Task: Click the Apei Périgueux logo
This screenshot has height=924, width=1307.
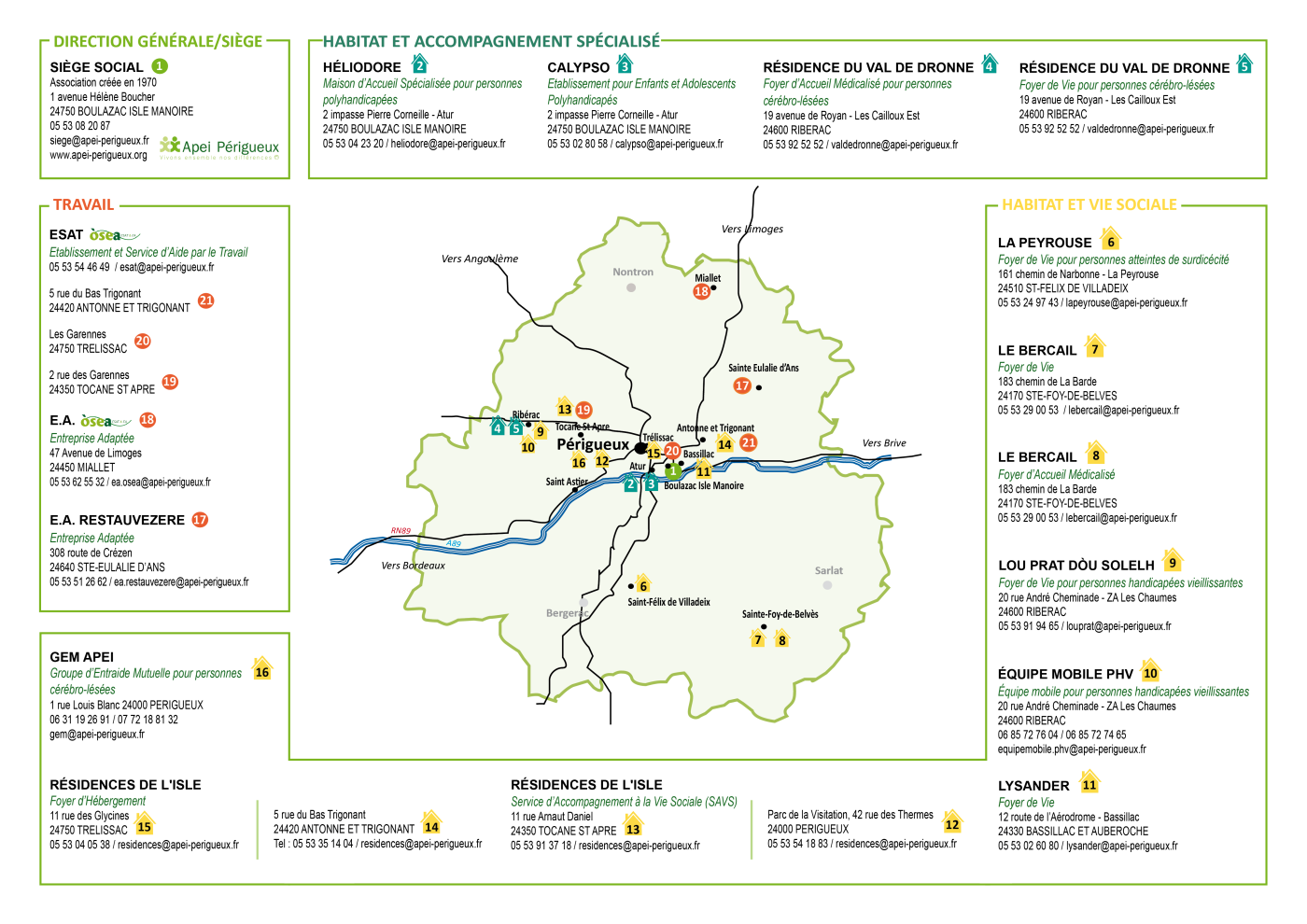Action: click(219, 147)
